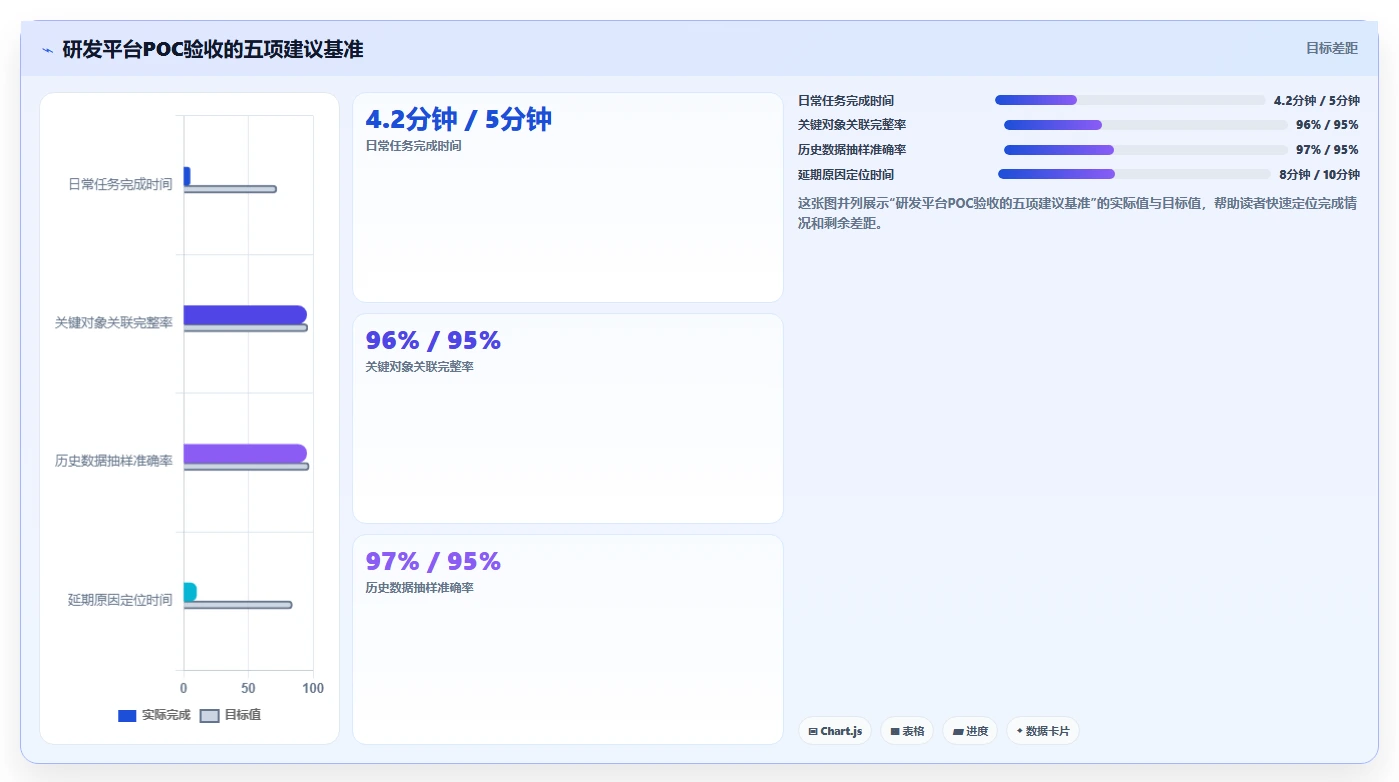
Task: Click the 延期原因定位时间 axis label in chart
Action: [x=120, y=600]
